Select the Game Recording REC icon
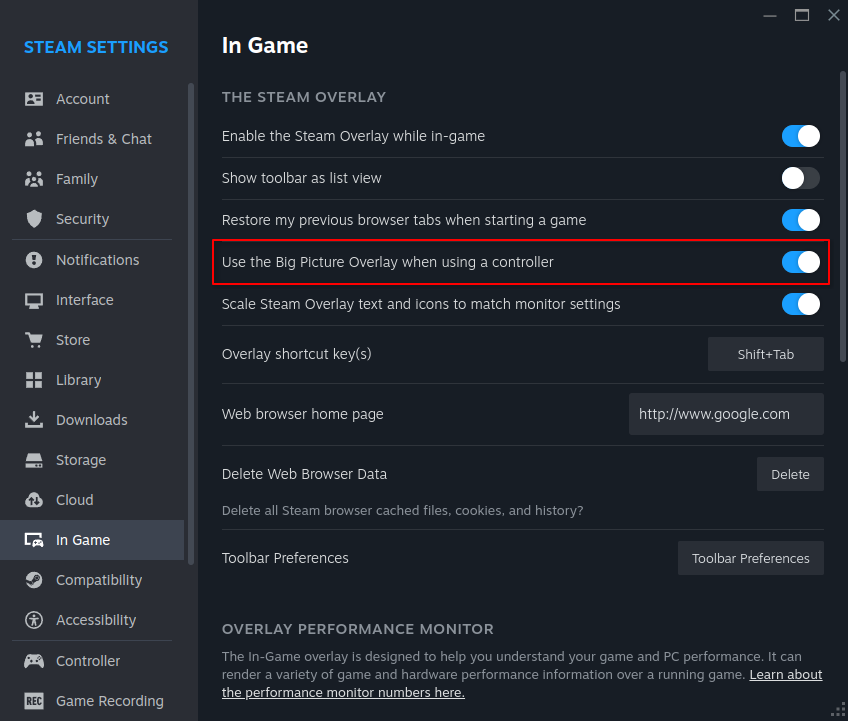Screen dimensions: 848x721 coord(34,701)
